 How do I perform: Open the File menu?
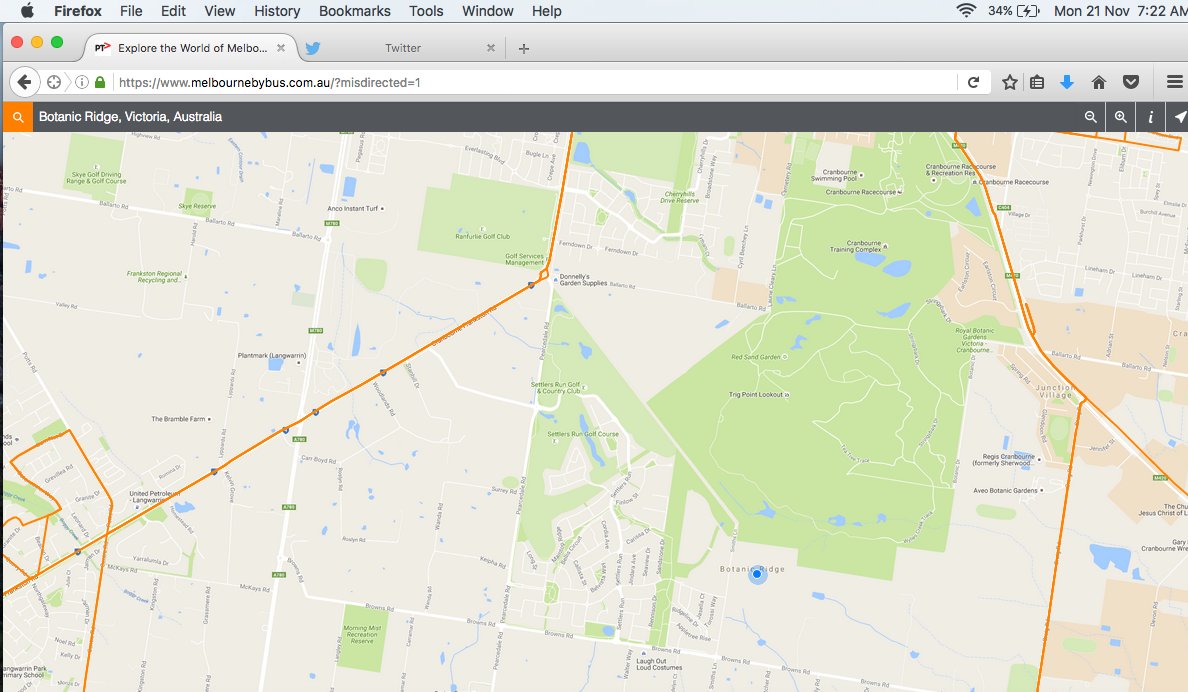click(131, 11)
